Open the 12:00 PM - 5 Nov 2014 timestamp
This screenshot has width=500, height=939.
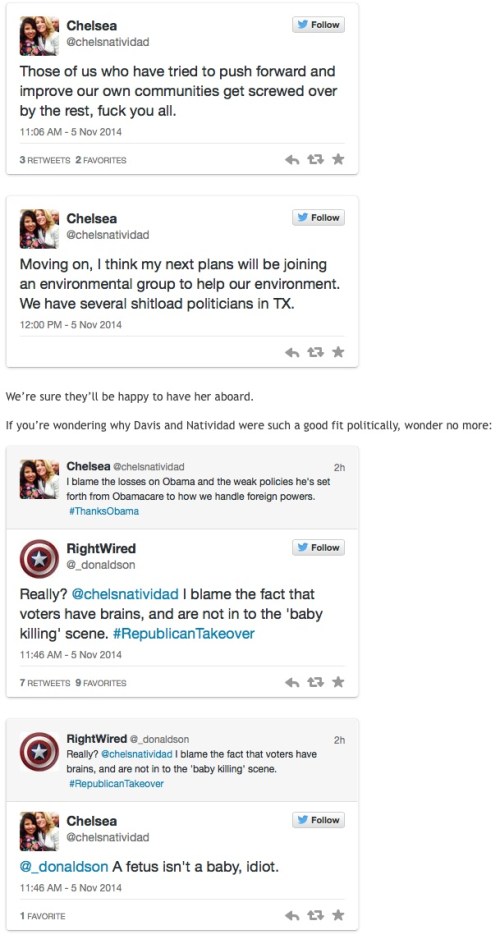pyautogui.click(x=71, y=325)
